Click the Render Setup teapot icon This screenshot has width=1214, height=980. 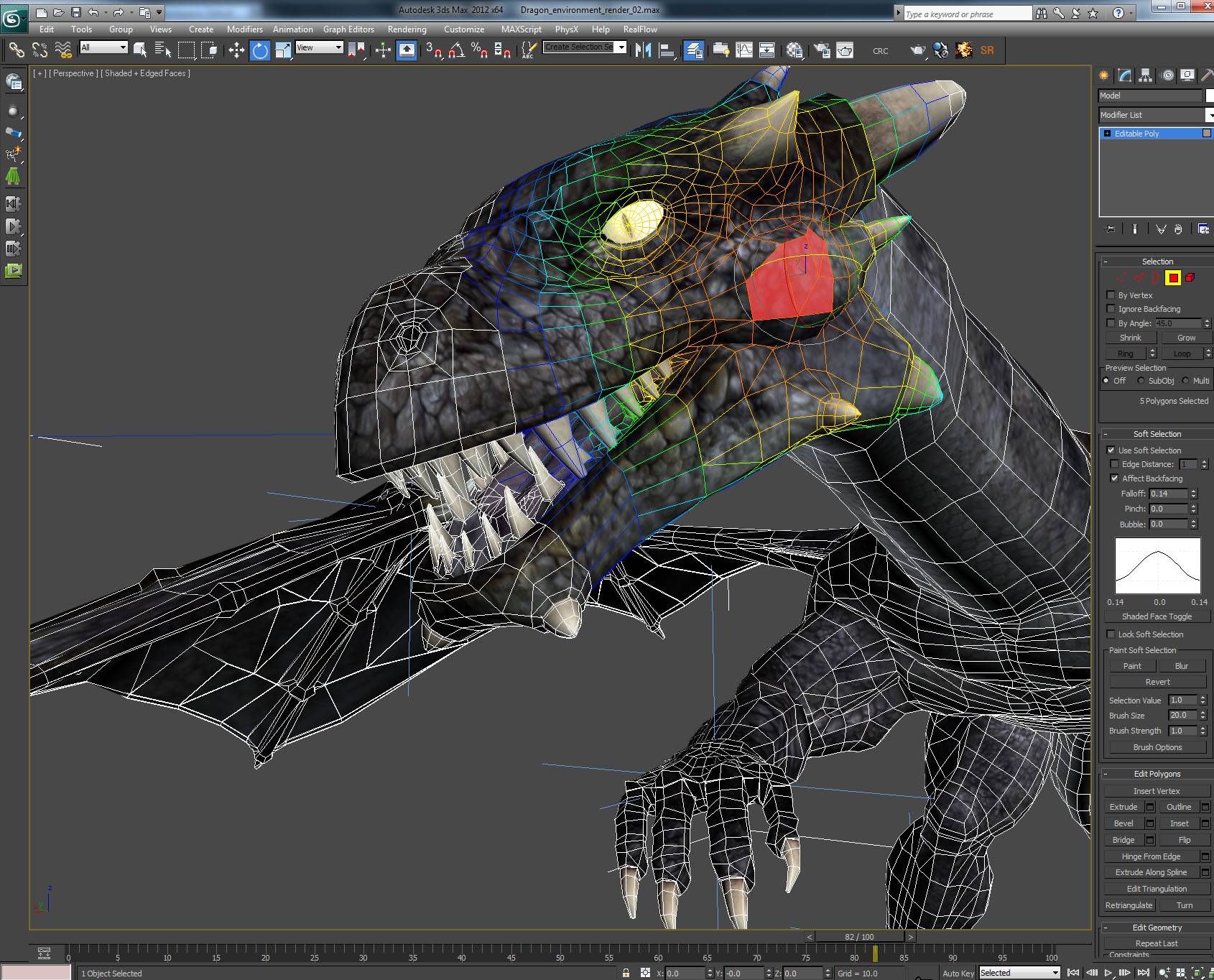coord(822,50)
